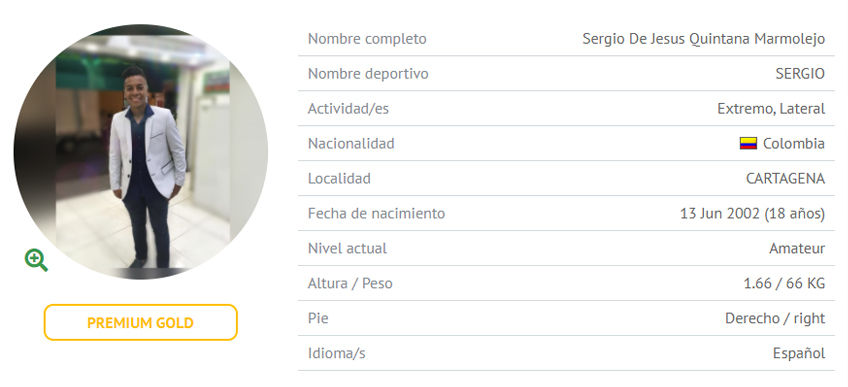Click the Extremo, Lateral activity value
This screenshot has height=387, width=848.
(x=771, y=109)
